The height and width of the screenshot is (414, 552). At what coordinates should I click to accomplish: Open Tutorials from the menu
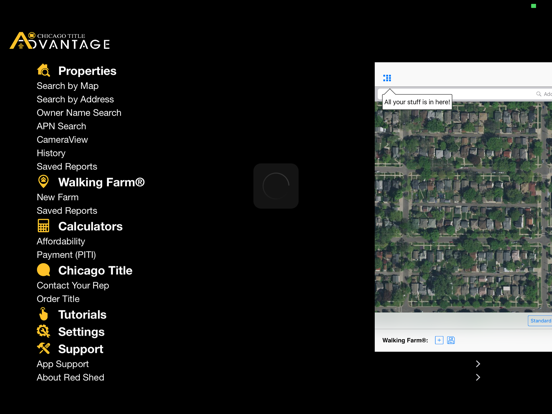pyautogui.click(x=82, y=314)
